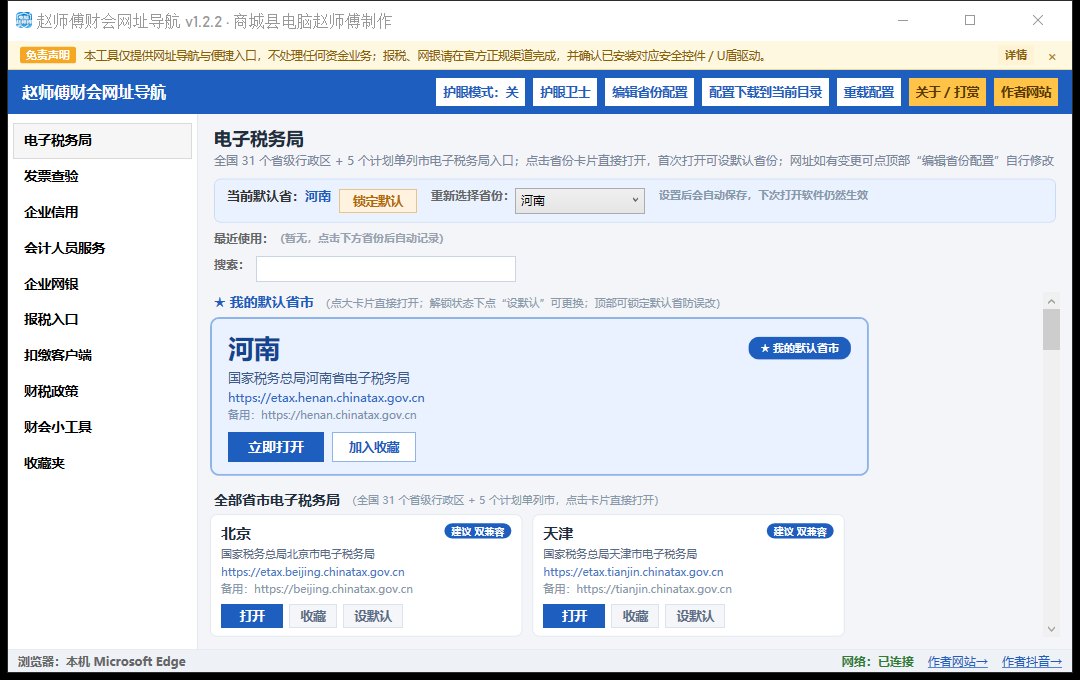Click 收藏 on the 天津 card
The width and height of the screenshot is (1080, 680).
pyautogui.click(x=635, y=616)
